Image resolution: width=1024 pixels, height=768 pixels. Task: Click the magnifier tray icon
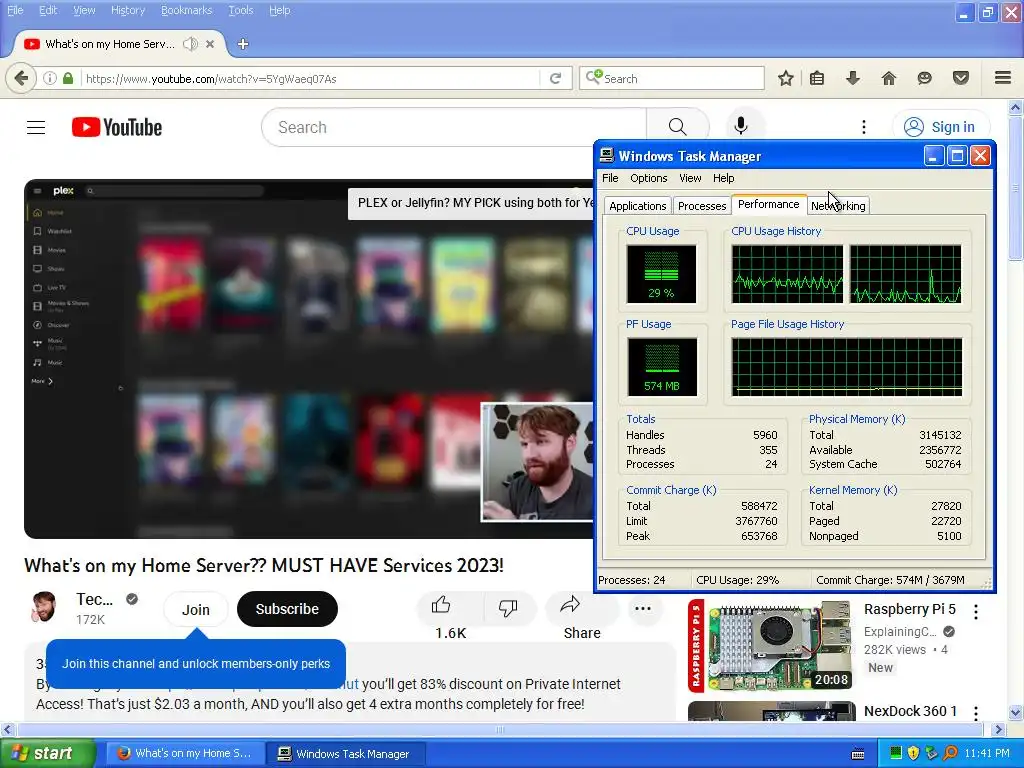tap(950, 753)
